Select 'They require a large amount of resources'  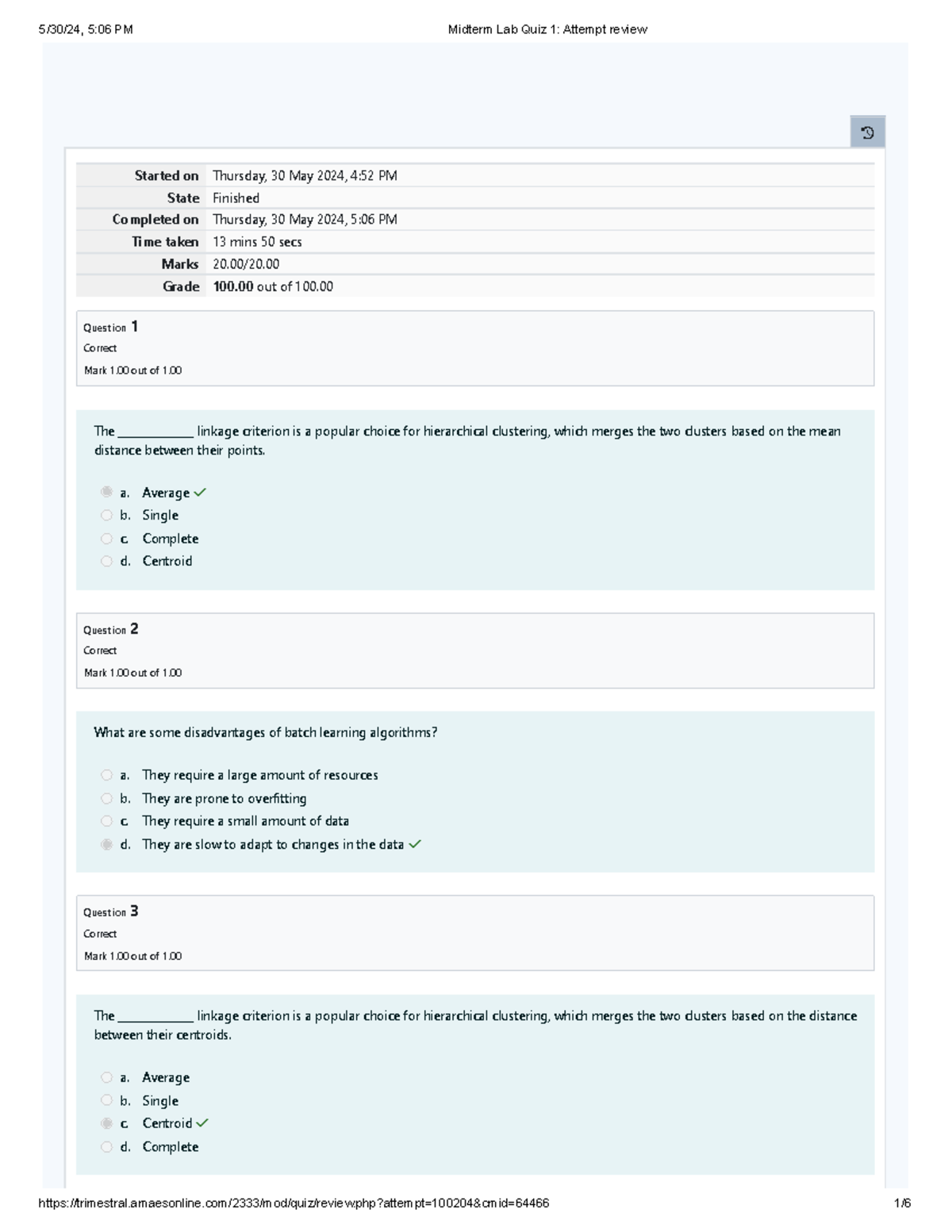[x=106, y=775]
